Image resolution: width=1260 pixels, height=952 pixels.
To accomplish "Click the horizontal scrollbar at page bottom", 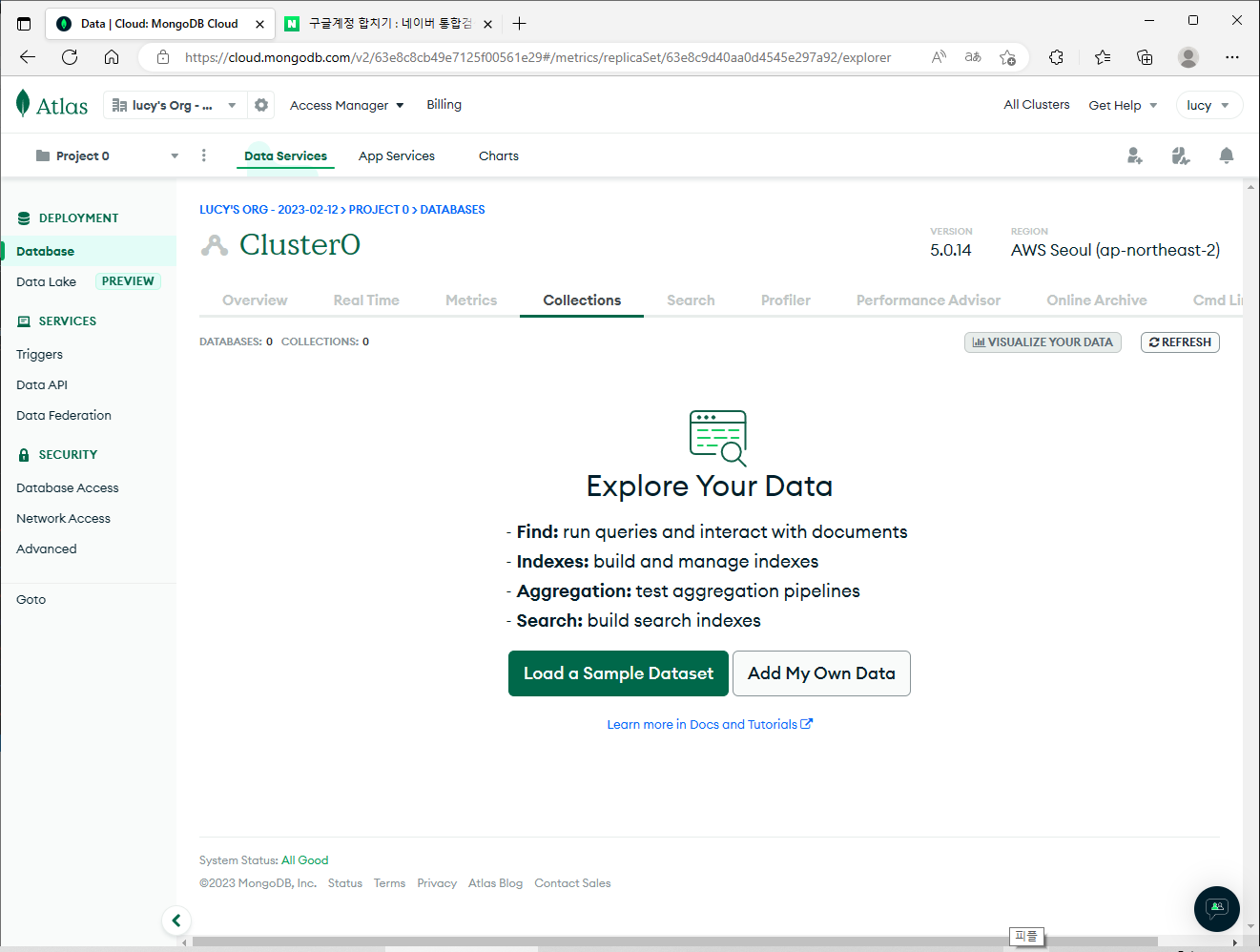I will 675,942.
